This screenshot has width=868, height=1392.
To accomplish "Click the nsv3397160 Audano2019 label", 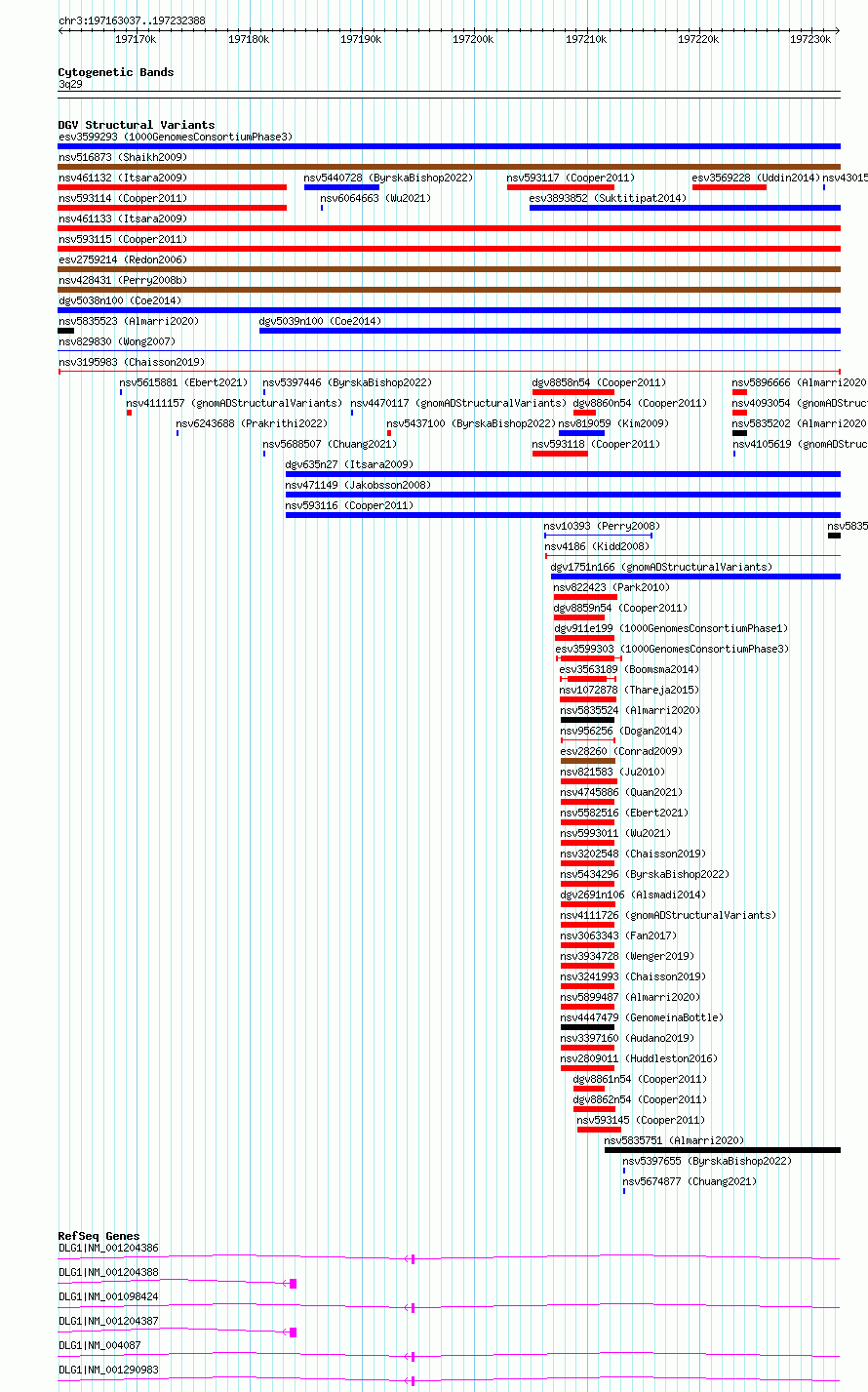I will 627,1038.
